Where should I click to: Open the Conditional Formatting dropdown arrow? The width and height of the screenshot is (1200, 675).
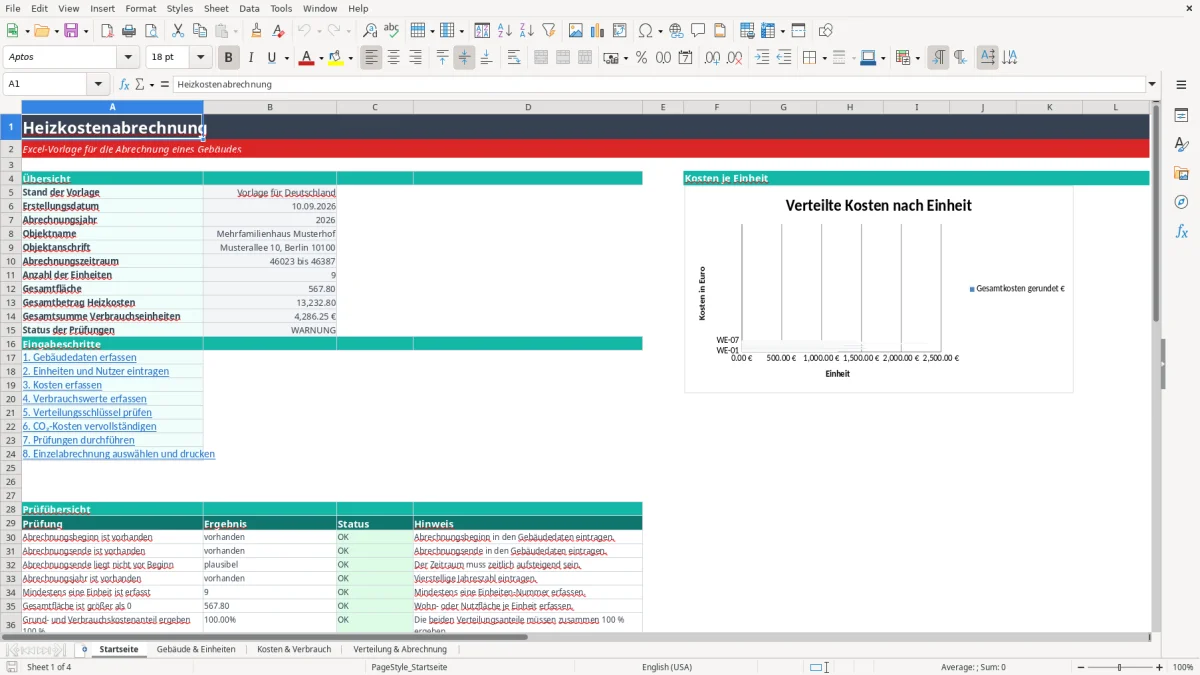click(x=917, y=58)
